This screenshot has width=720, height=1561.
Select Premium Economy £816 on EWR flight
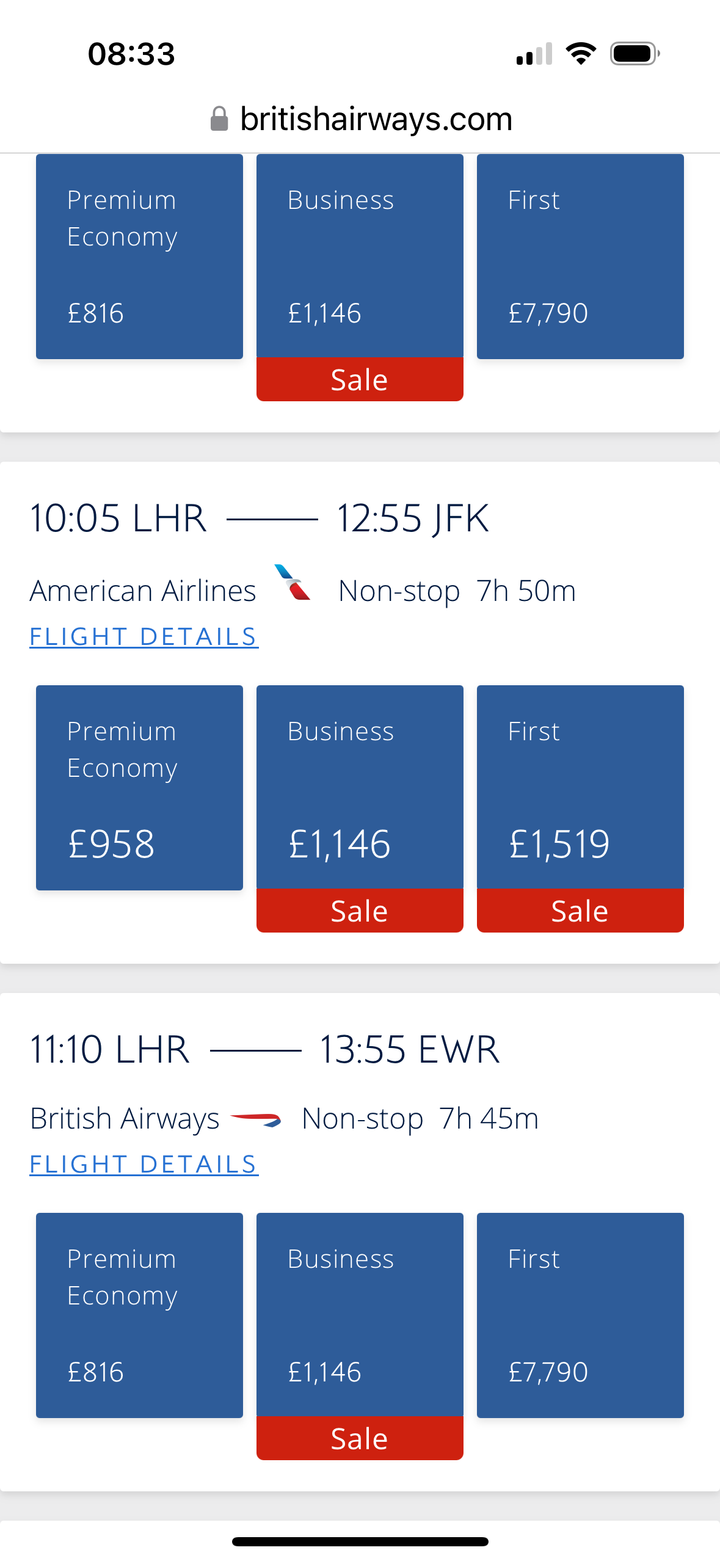[139, 1315]
